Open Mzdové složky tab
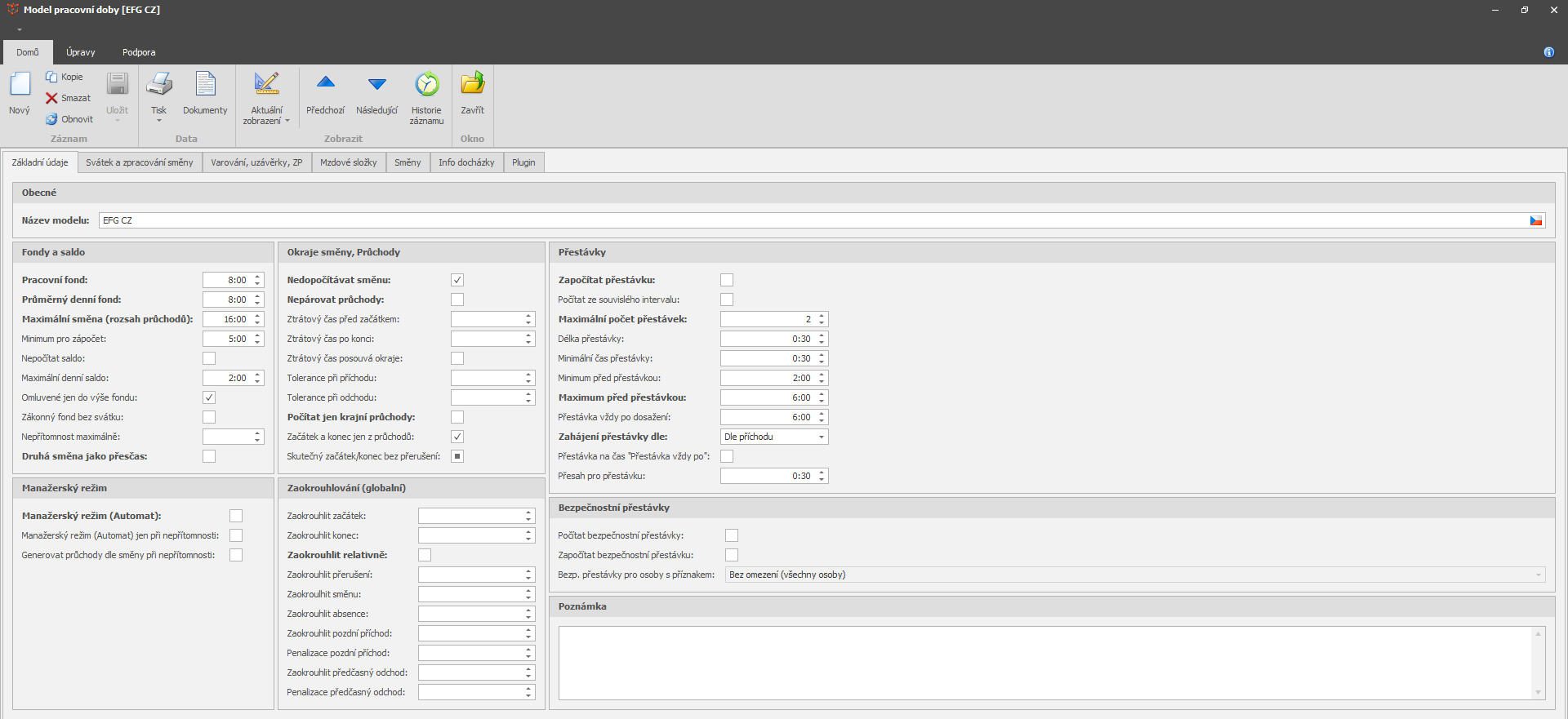 pyautogui.click(x=349, y=162)
